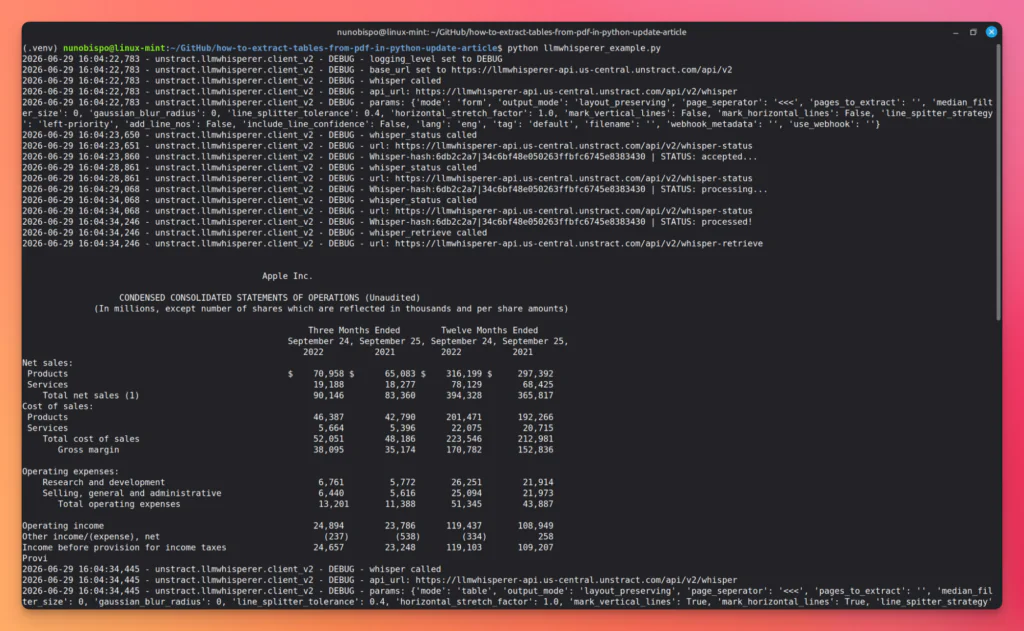Screen dimensions: 1024x631
Task: Click the value 108,949
Action: pos(536,526)
